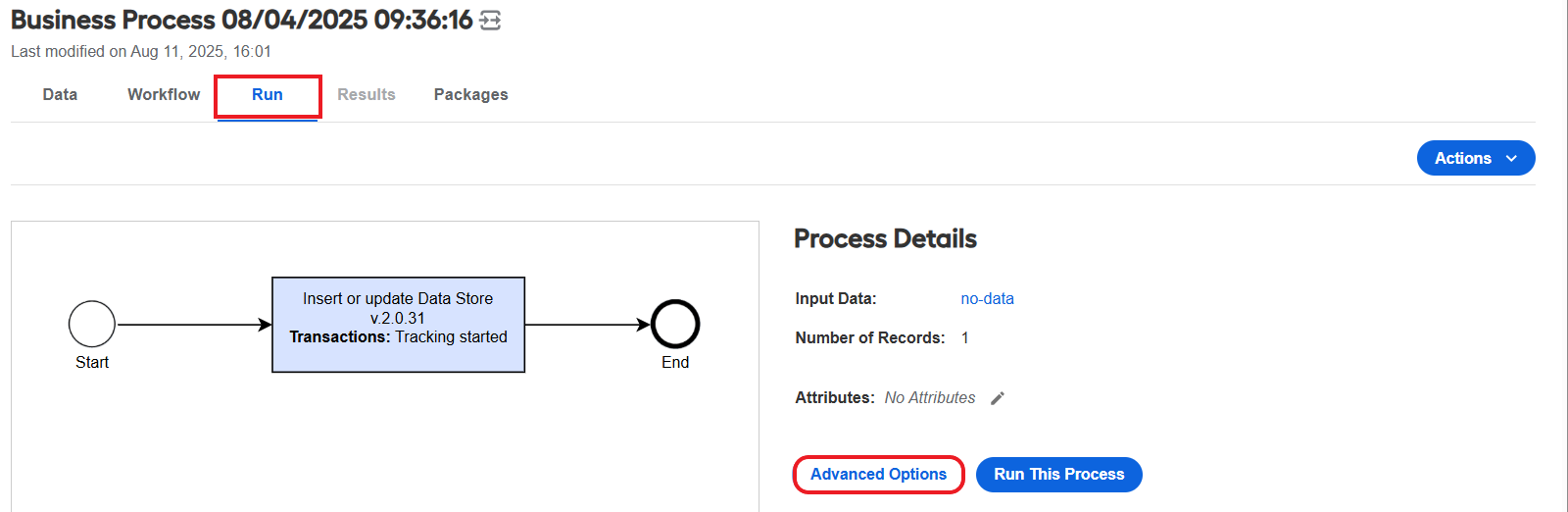Select the Insert or update Data Store step
This screenshot has width=1568, height=512.
(398, 325)
